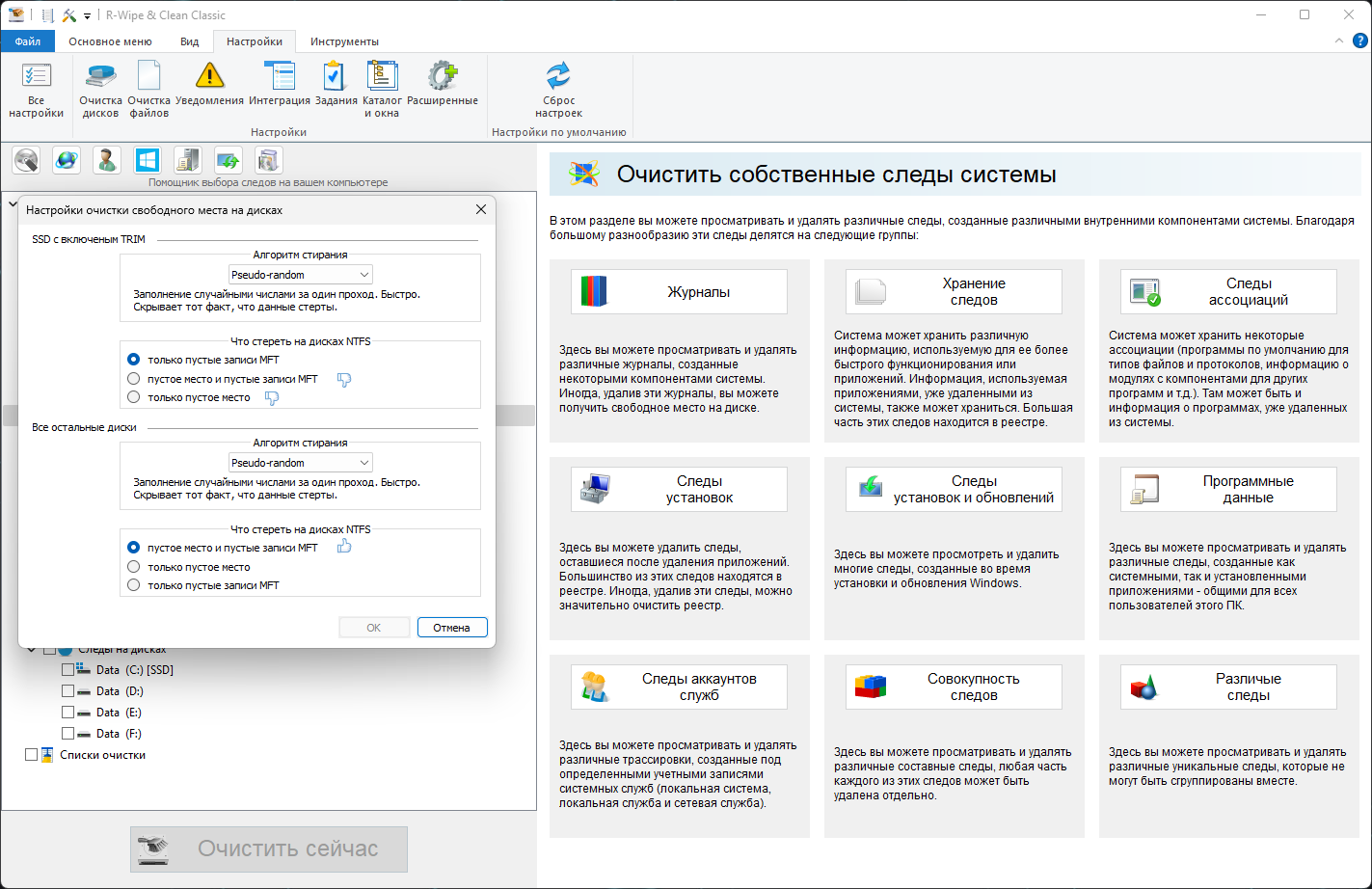Switch to the Инструменты ribbon tab
Image resolution: width=1372 pixels, height=889 pixels.
(x=344, y=41)
